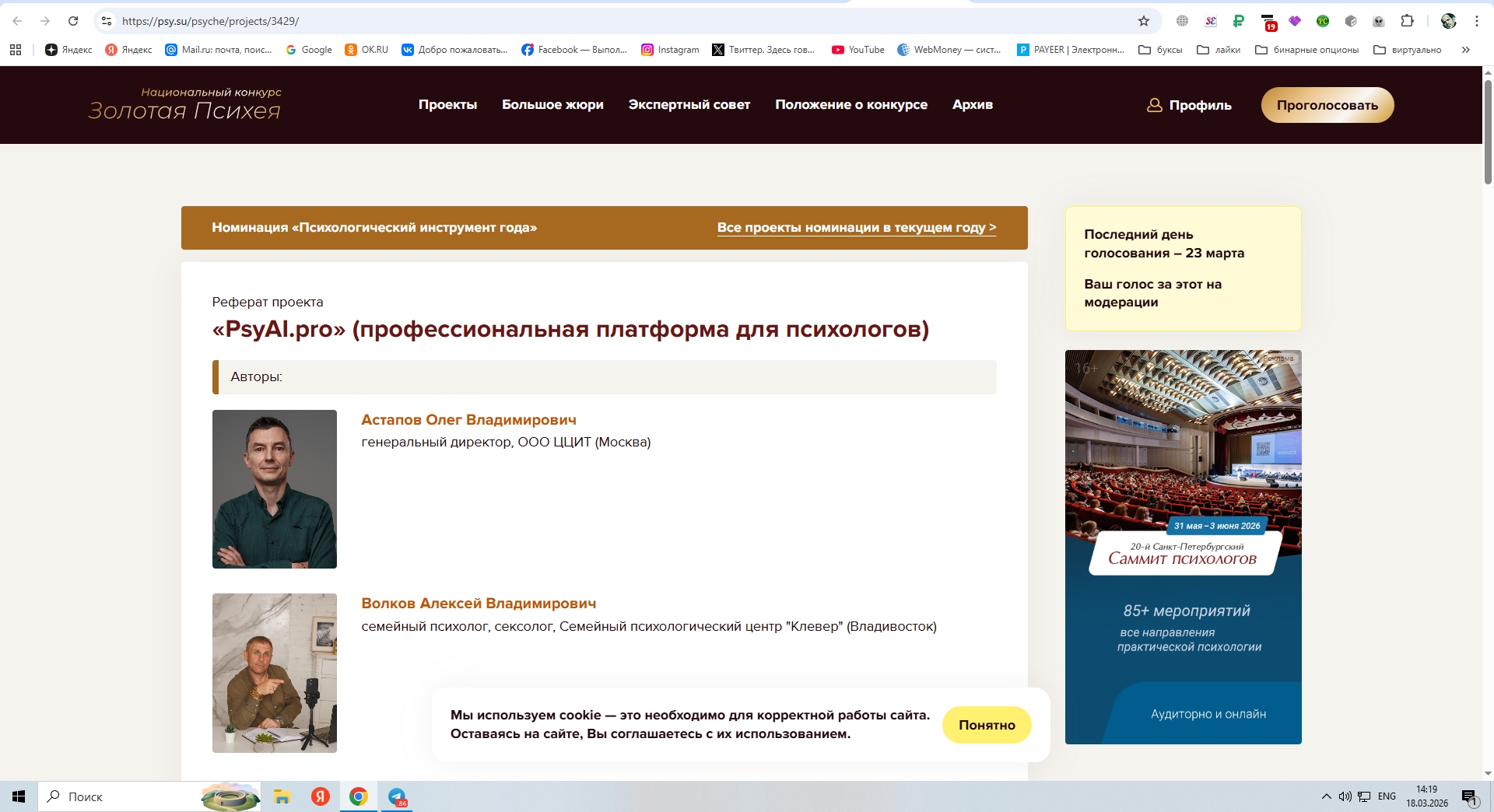This screenshot has width=1494, height=812.
Task: Bookmark this page with the star icon
Action: pos(1144,21)
